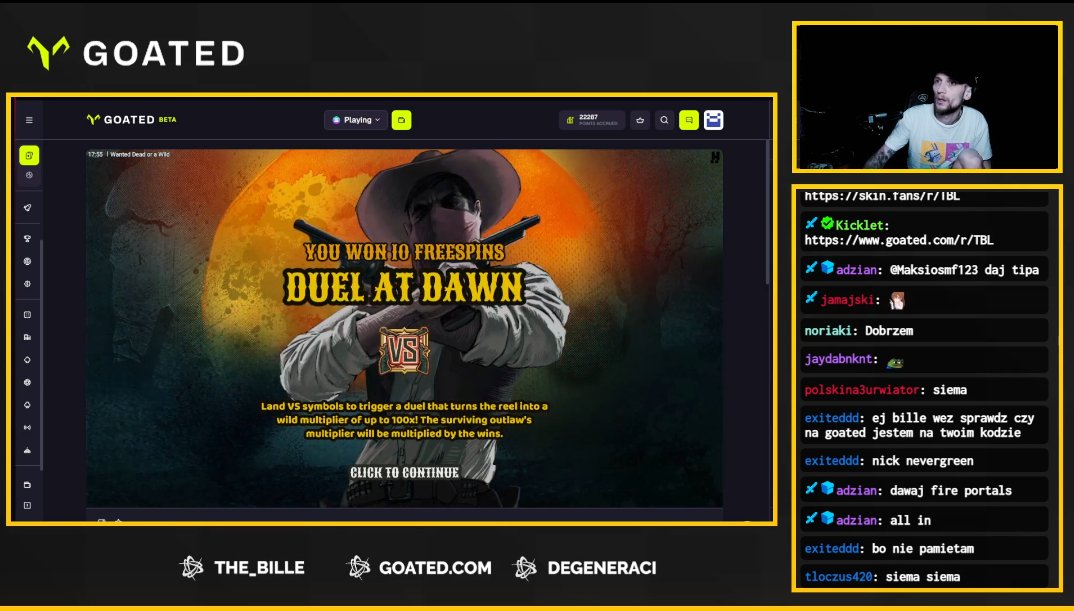Click the jaydabnknt frog emote
The height and width of the screenshot is (611, 1074).
pyautogui.click(x=895, y=361)
